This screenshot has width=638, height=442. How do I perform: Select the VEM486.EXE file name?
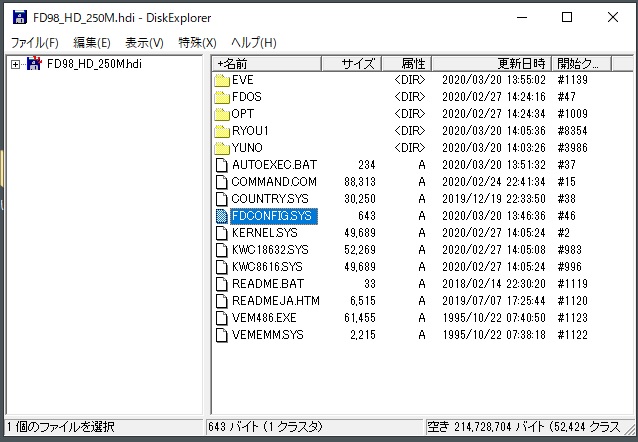264,318
